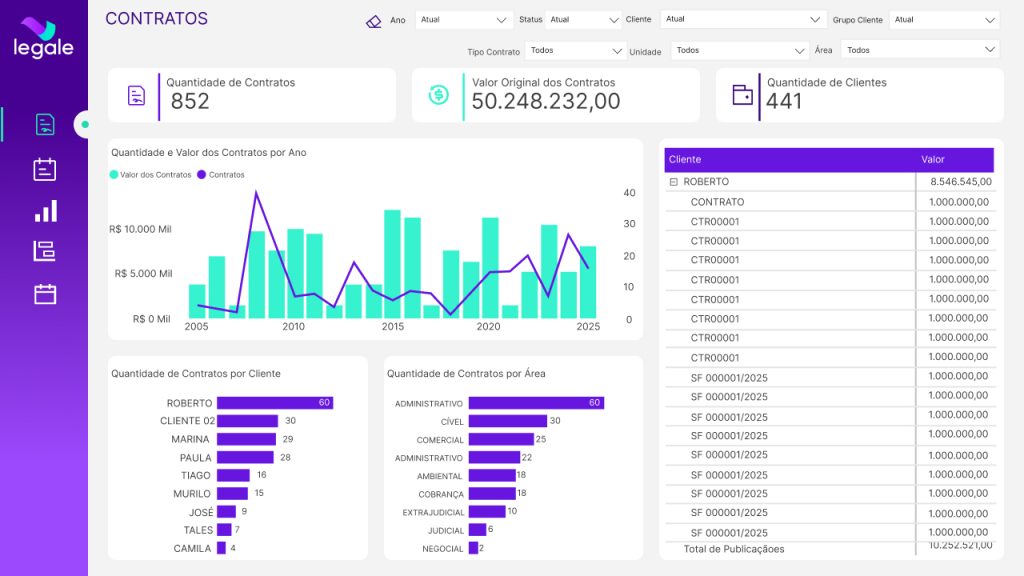1024x576 pixels.
Task: Open the calendar list sidebar icon
Action: tap(45, 169)
